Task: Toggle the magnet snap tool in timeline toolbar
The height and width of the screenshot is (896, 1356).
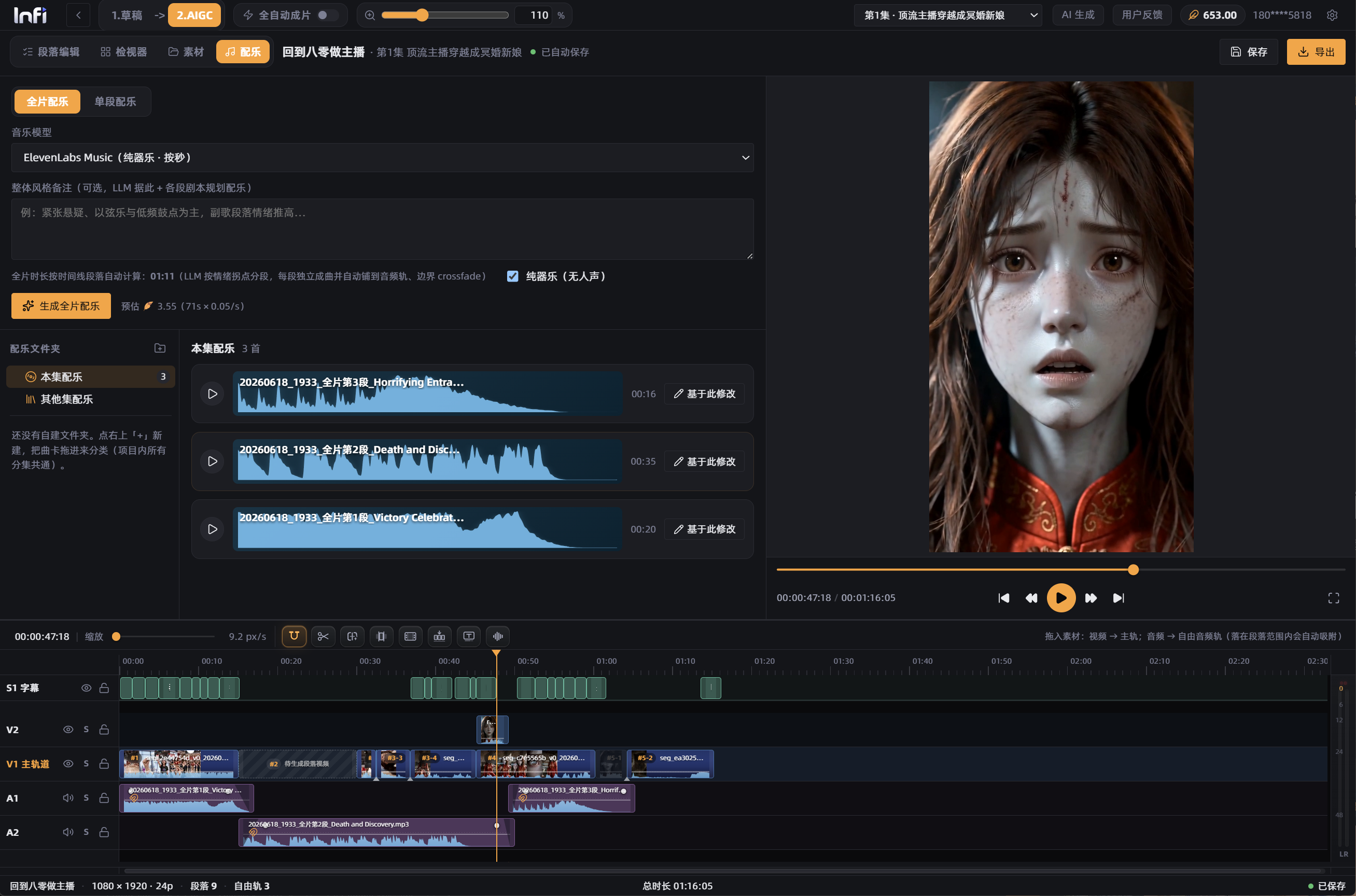Action: coord(293,636)
